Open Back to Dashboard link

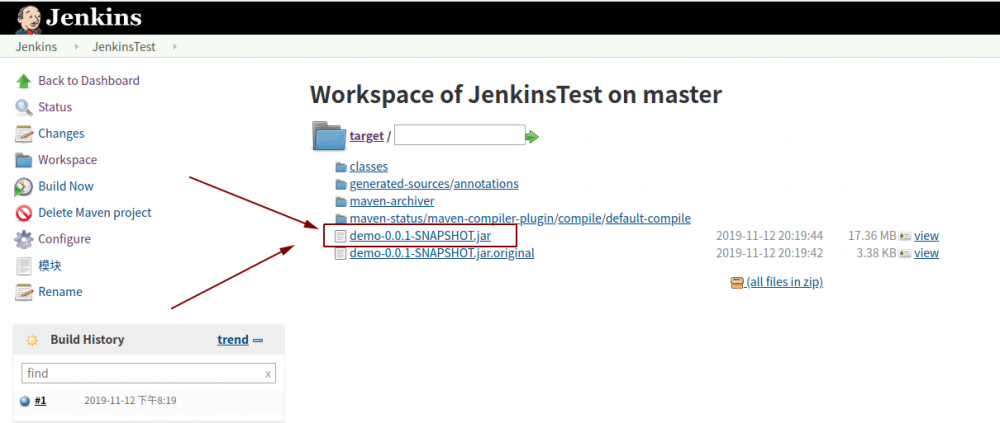[x=89, y=81]
